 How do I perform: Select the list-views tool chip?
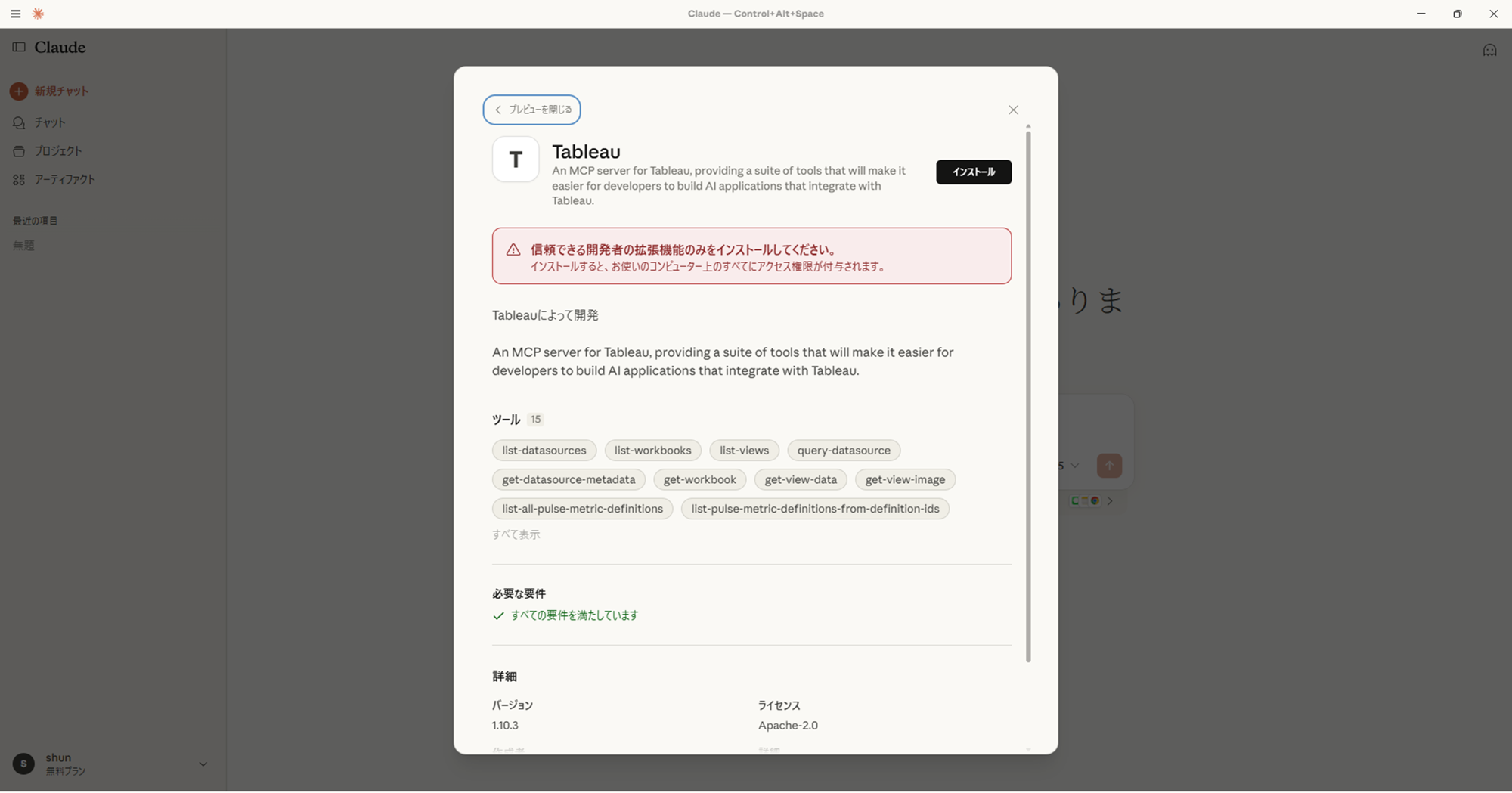click(744, 450)
